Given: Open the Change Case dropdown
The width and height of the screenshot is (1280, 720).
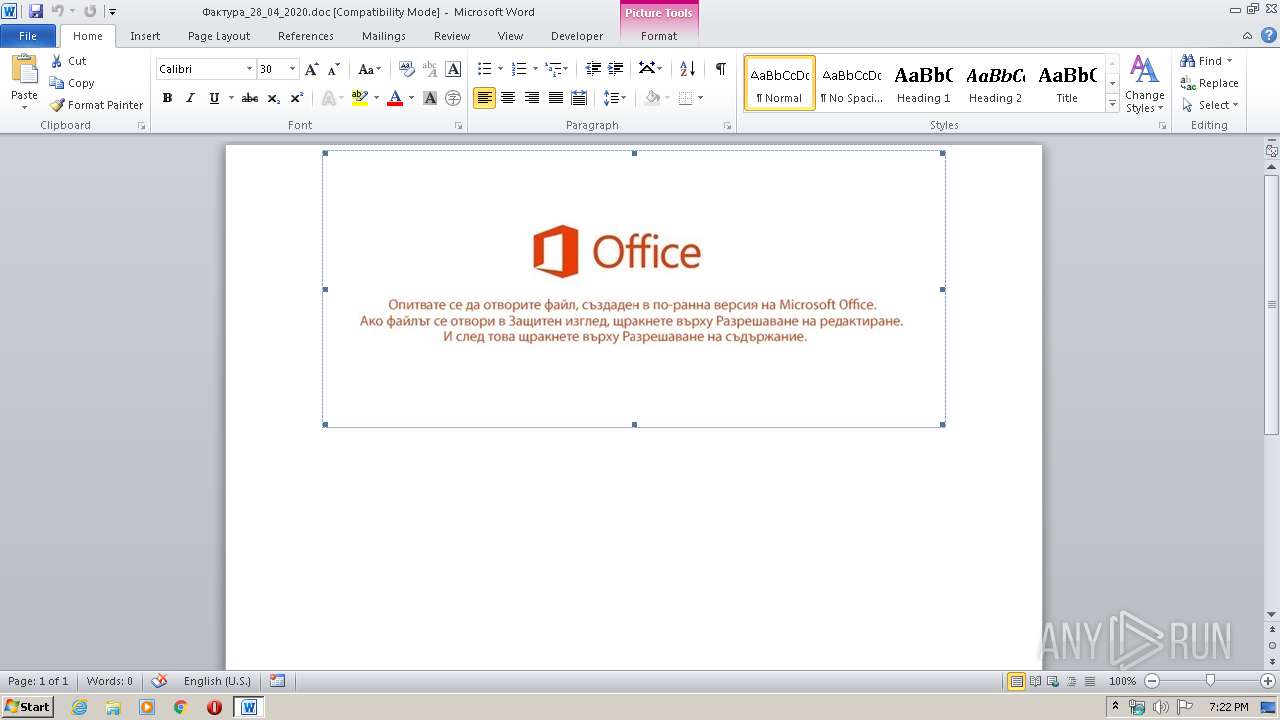Looking at the screenshot, I should pos(369,69).
